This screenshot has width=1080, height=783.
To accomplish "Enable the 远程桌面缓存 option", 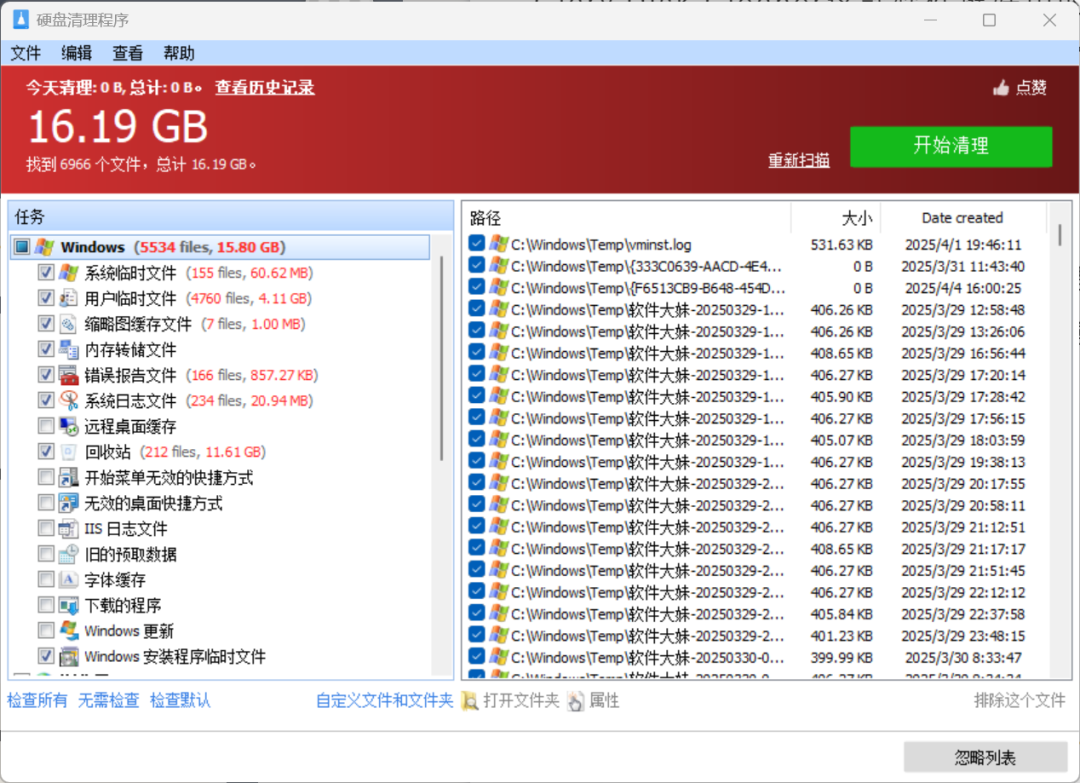I will [x=46, y=425].
